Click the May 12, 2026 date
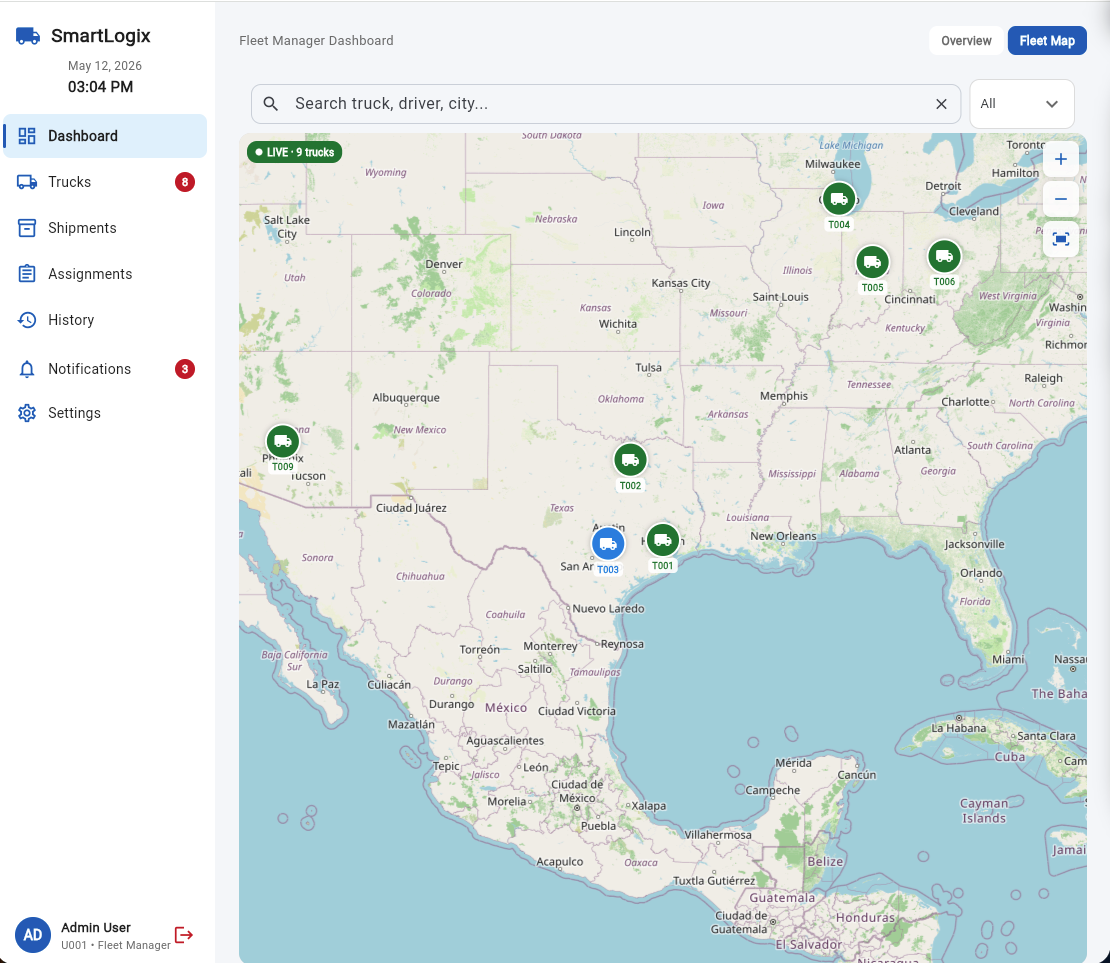This screenshot has width=1110, height=963. pyautogui.click(x=105, y=66)
